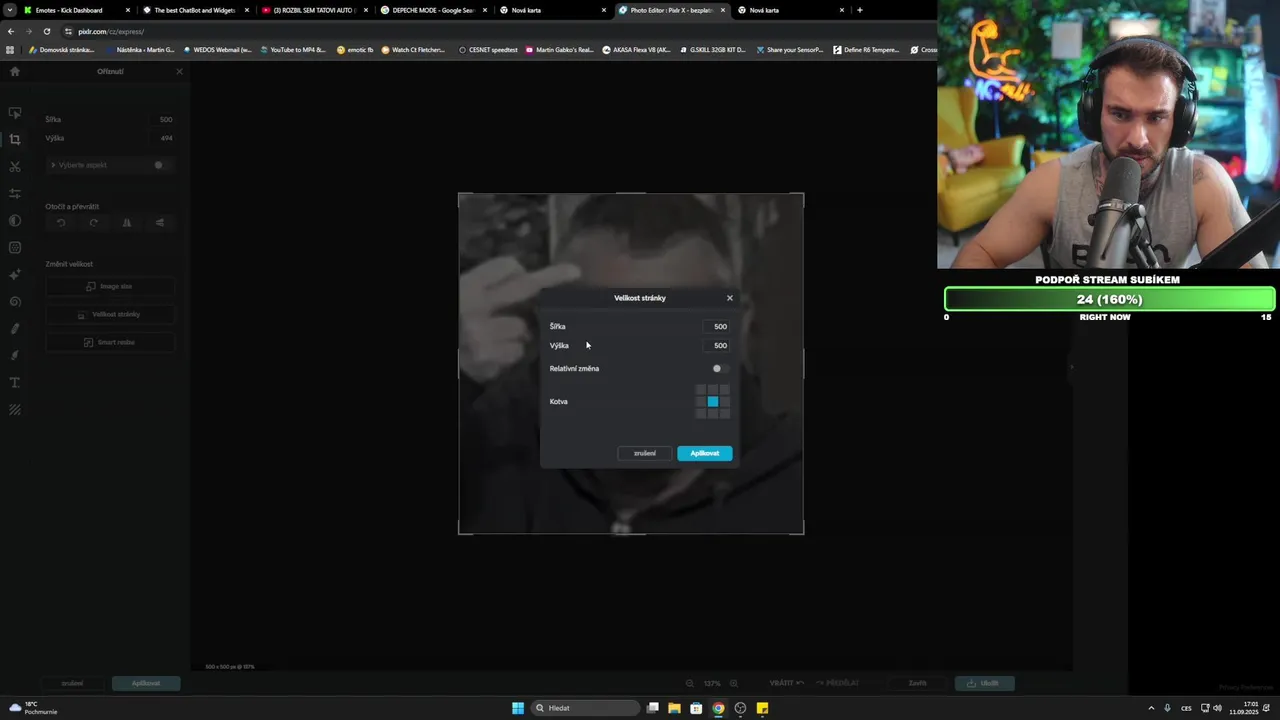This screenshot has height=720, width=1280.
Task: Open the half-circle Filter tool
Action: click(x=14, y=221)
